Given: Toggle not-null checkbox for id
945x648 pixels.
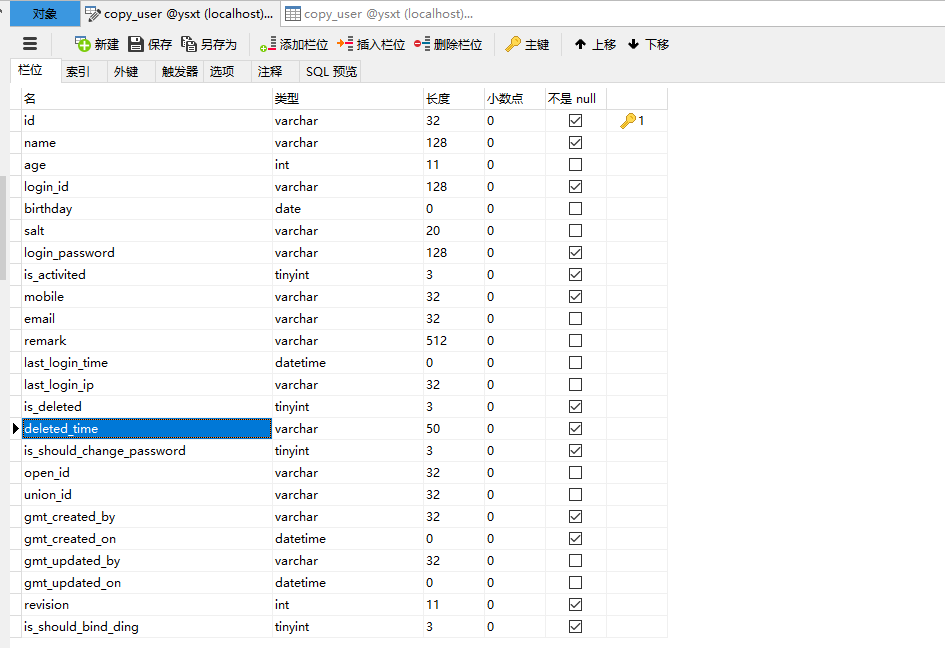Looking at the screenshot, I should click(576, 121).
